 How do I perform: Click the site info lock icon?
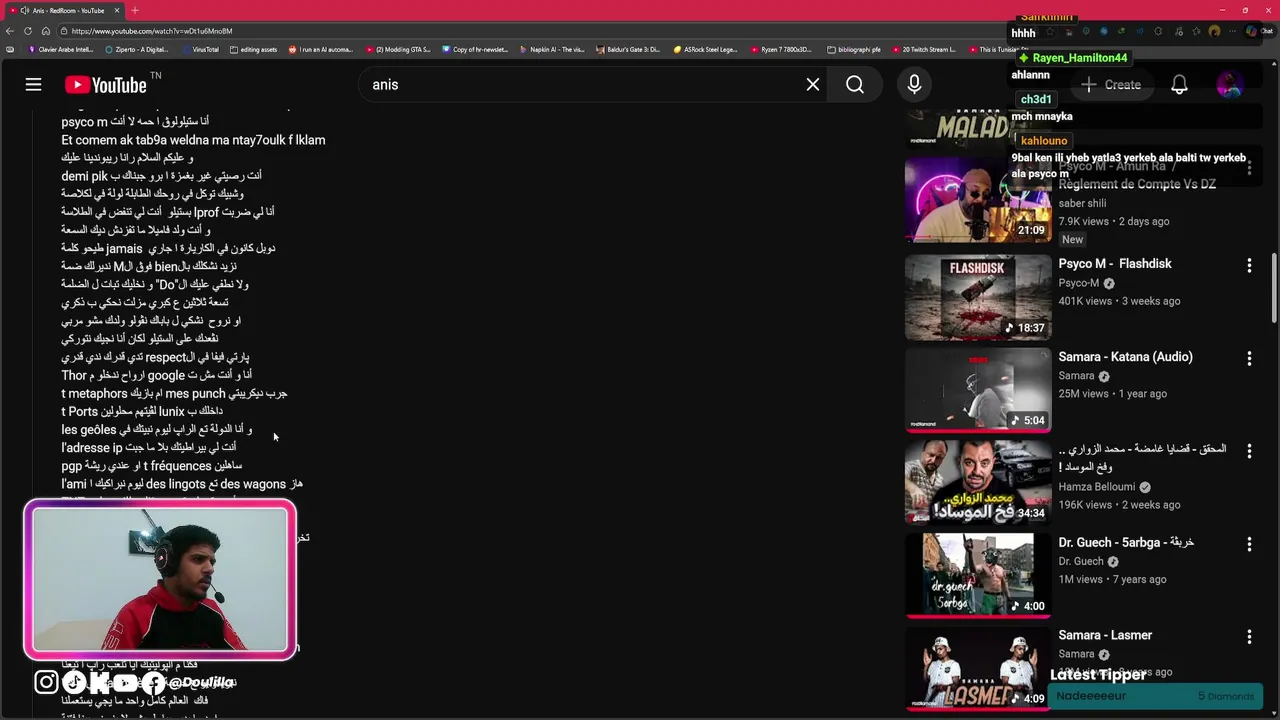(x=63, y=31)
